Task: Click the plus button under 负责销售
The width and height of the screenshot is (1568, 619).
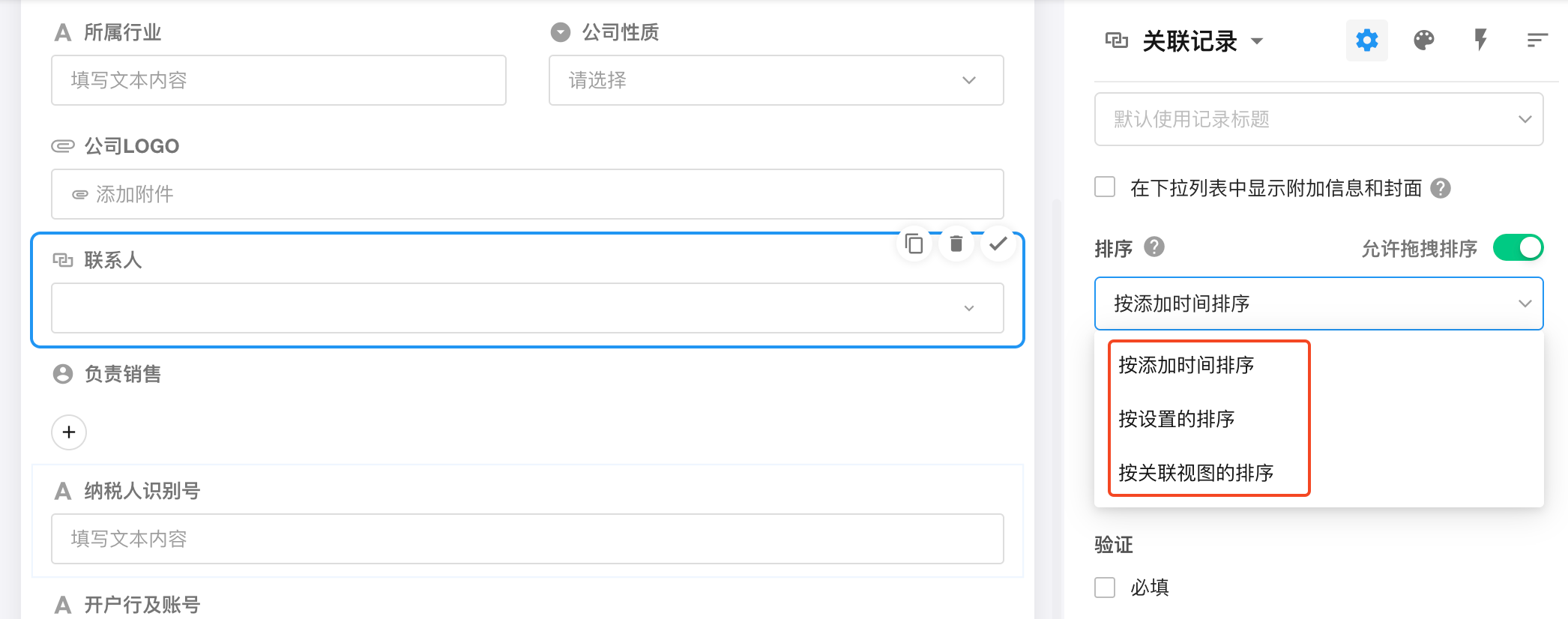Action: (x=69, y=432)
